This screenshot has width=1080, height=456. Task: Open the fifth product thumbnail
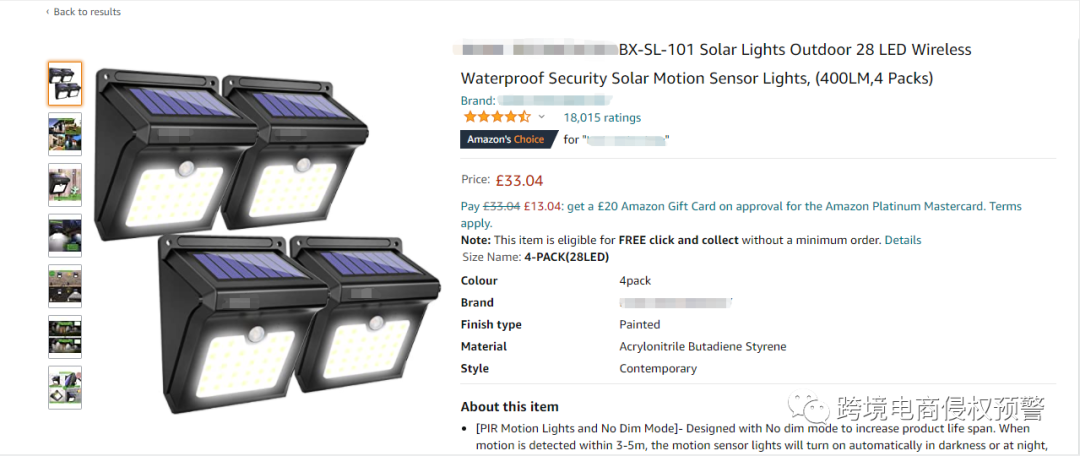point(65,286)
